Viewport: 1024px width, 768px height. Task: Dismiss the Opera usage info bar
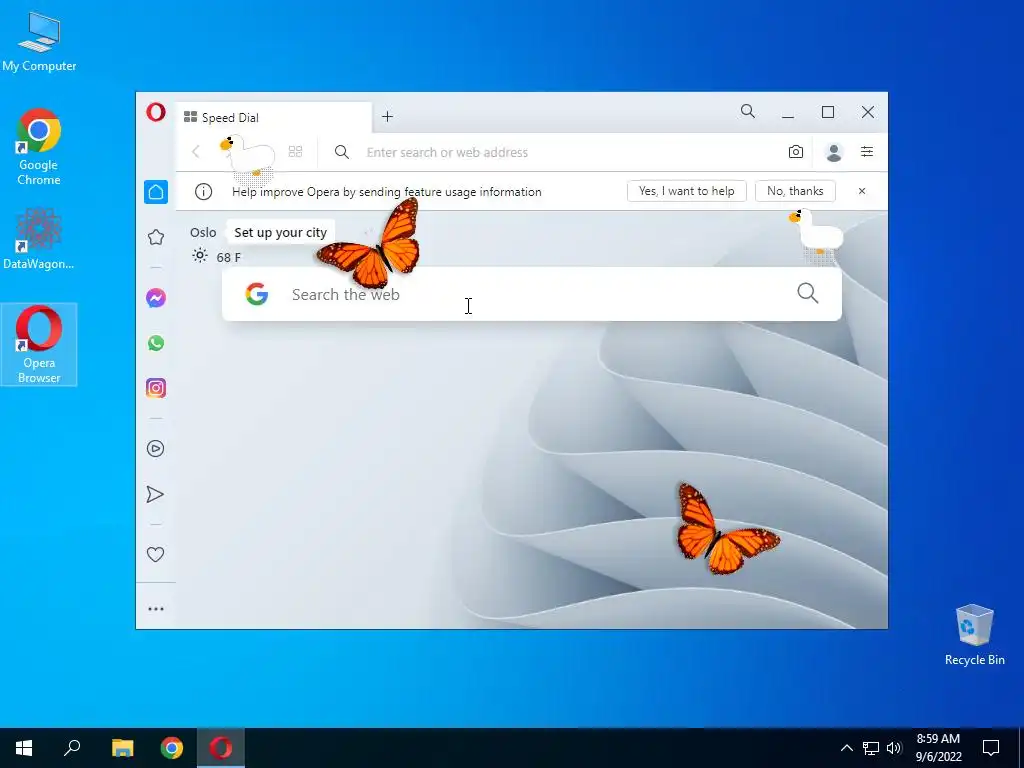click(861, 191)
